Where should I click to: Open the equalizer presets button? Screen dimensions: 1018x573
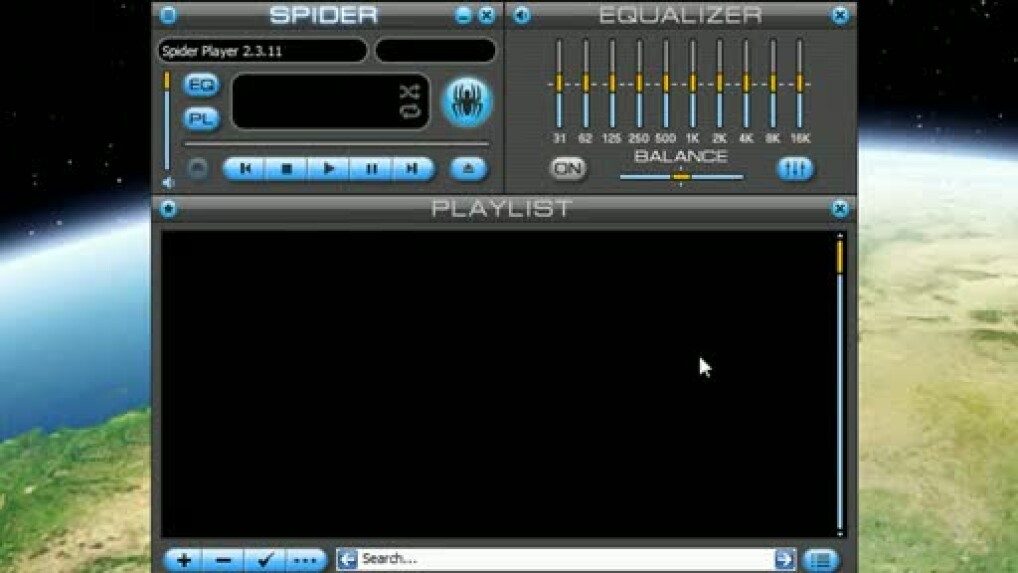point(796,169)
